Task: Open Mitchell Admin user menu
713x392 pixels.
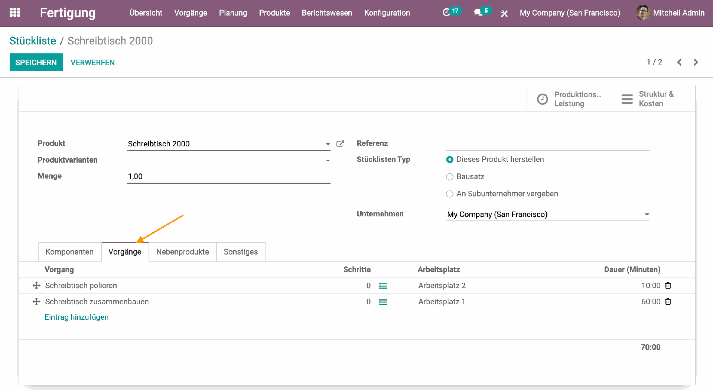Action: coord(670,13)
